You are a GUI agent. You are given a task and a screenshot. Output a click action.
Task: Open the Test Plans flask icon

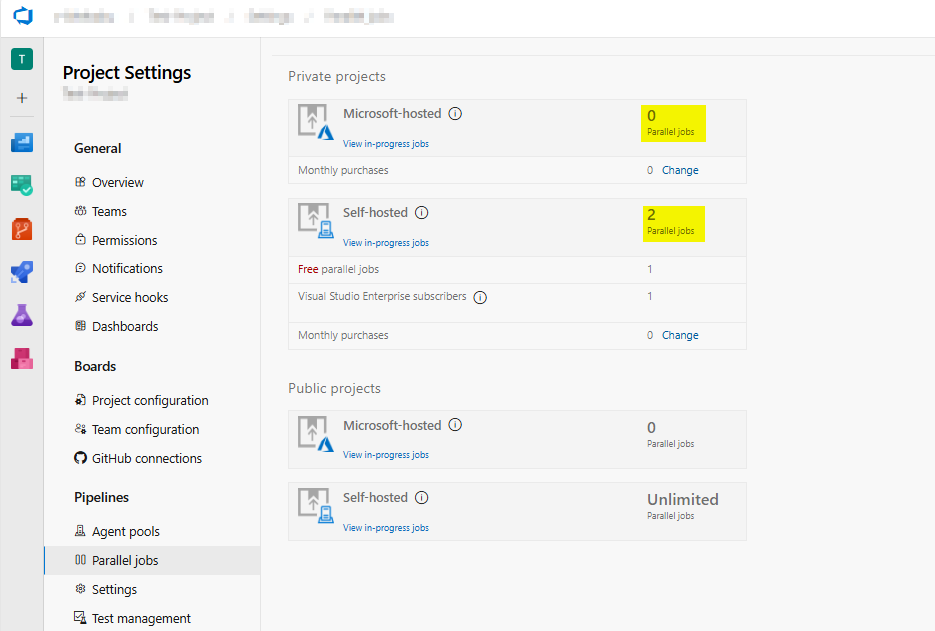click(x=22, y=316)
